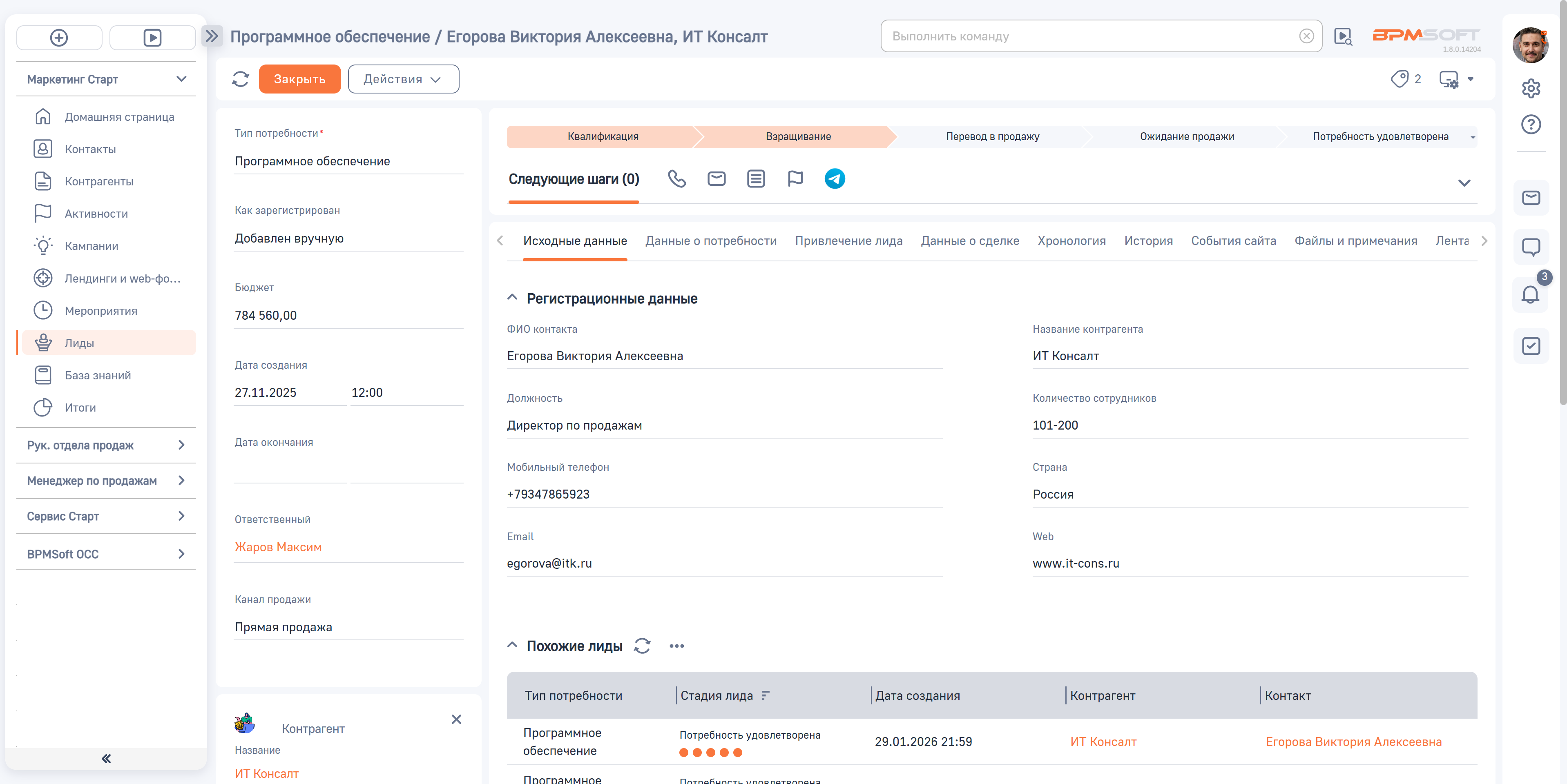The height and width of the screenshot is (784, 1567).
Task: Collapse the left sidebar with double arrow
Action: click(x=106, y=758)
